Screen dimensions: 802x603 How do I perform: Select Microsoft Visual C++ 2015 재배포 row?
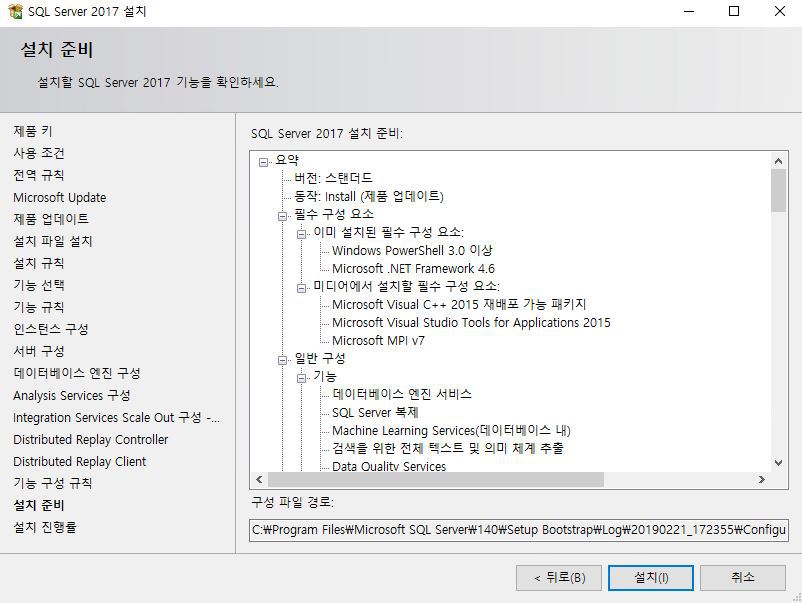click(x=459, y=304)
